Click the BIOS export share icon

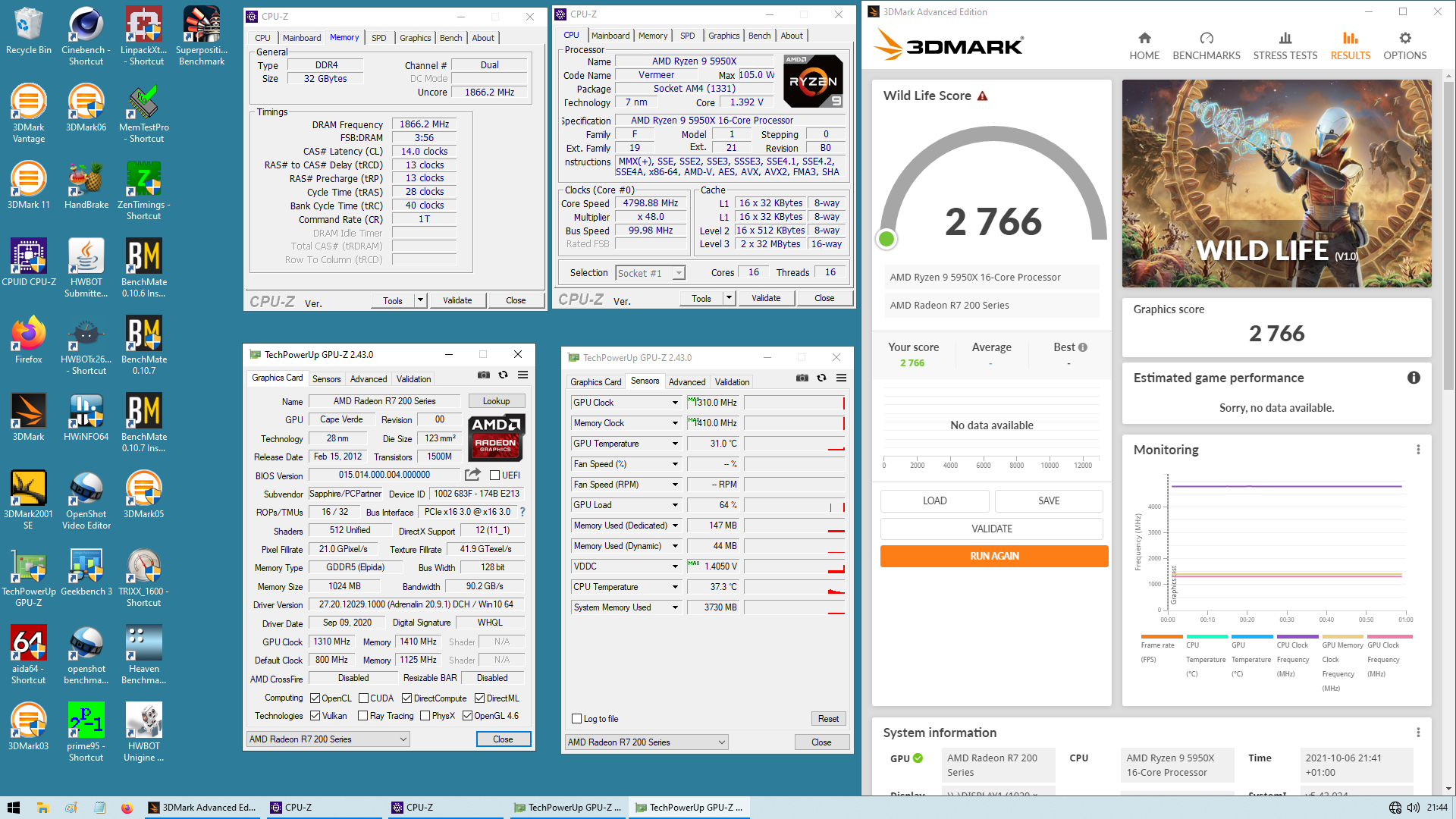[472, 475]
